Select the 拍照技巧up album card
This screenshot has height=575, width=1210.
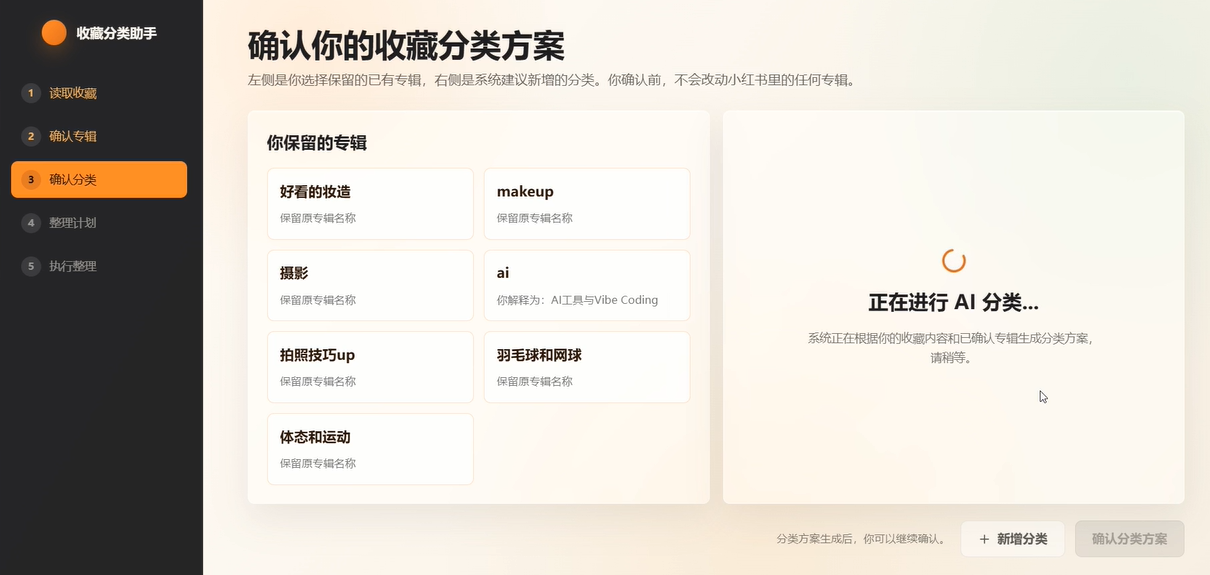[370, 367]
